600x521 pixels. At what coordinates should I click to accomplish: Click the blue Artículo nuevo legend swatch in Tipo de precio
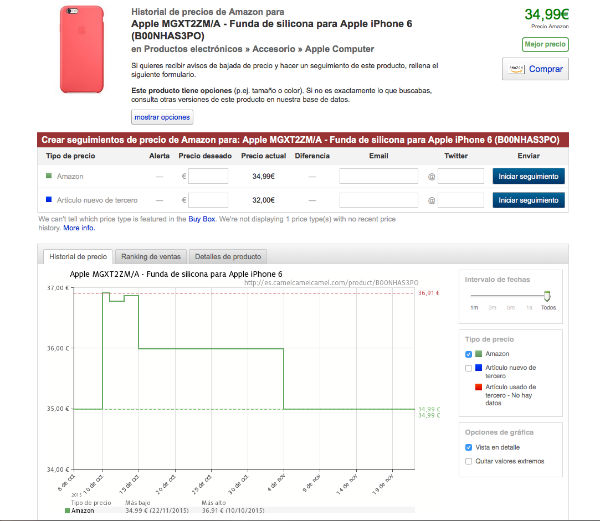pyautogui.click(x=479, y=368)
